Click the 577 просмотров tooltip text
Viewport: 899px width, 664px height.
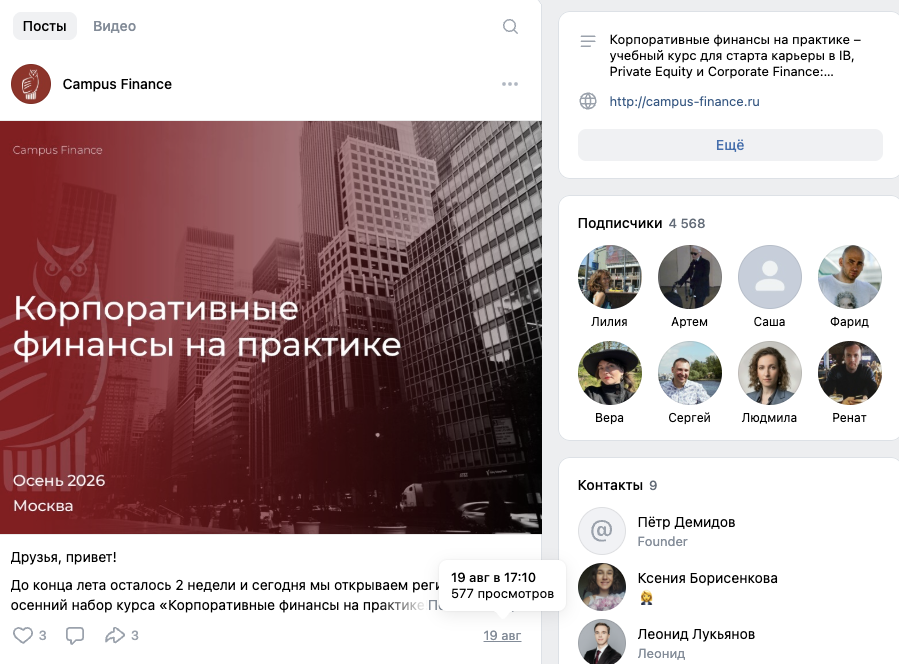tap(502, 593)
